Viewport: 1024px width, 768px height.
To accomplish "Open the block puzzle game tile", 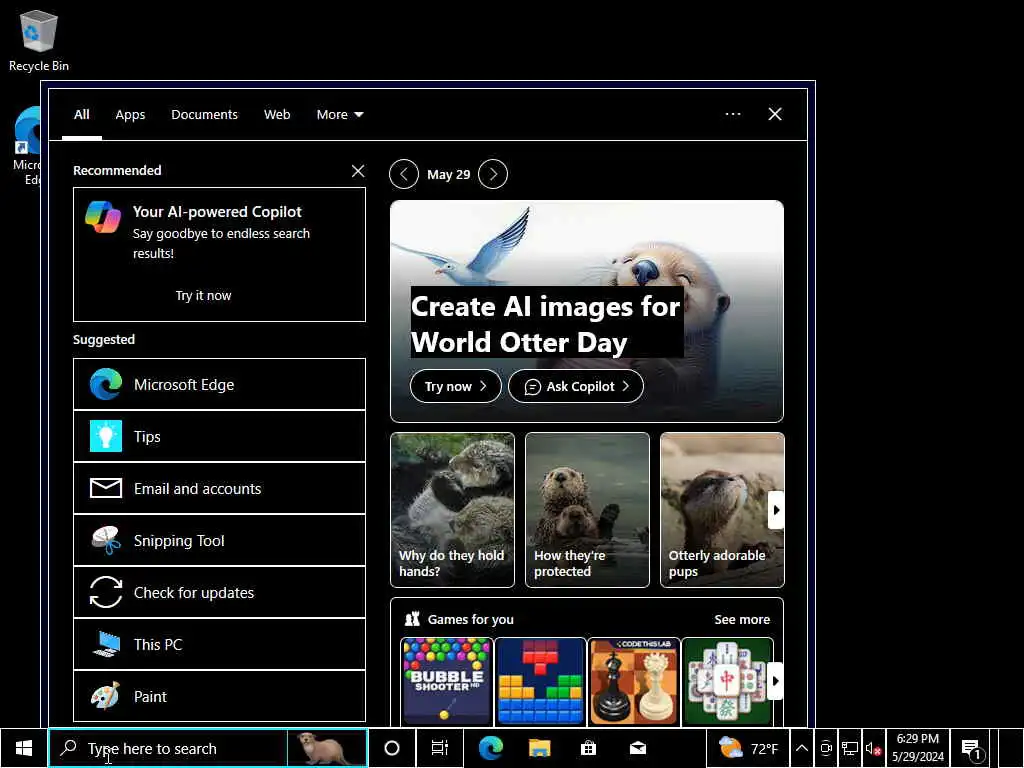I will click(x=540, y=681).
